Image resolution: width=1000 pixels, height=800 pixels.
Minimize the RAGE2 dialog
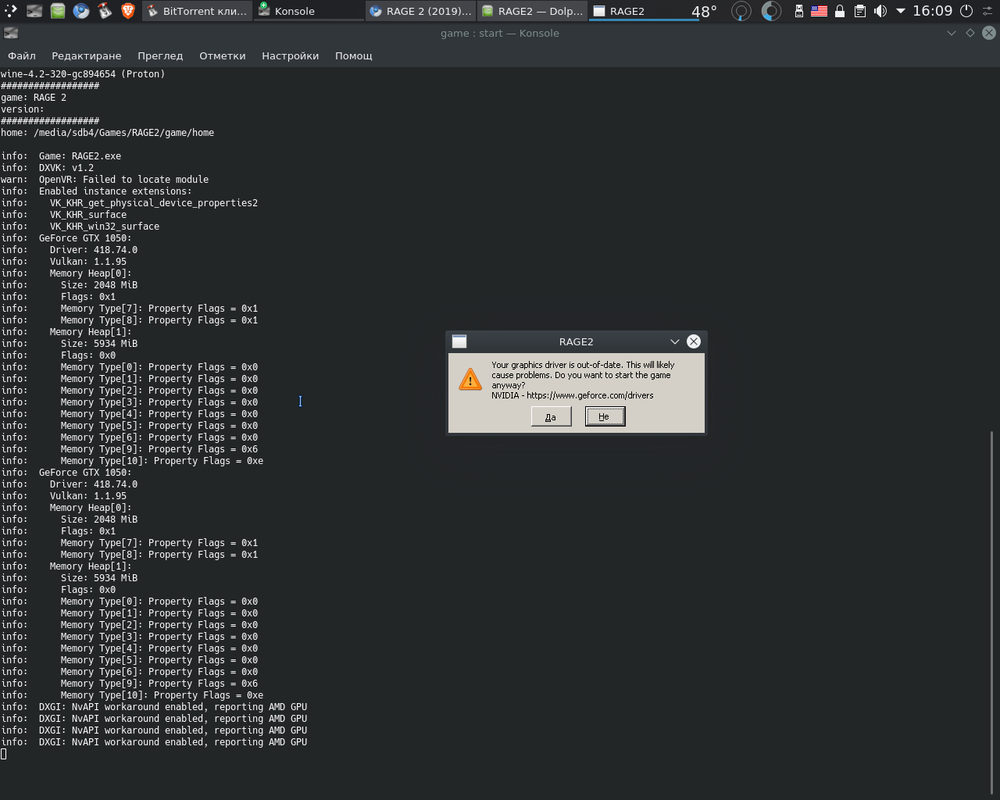(x=674, y=342)
